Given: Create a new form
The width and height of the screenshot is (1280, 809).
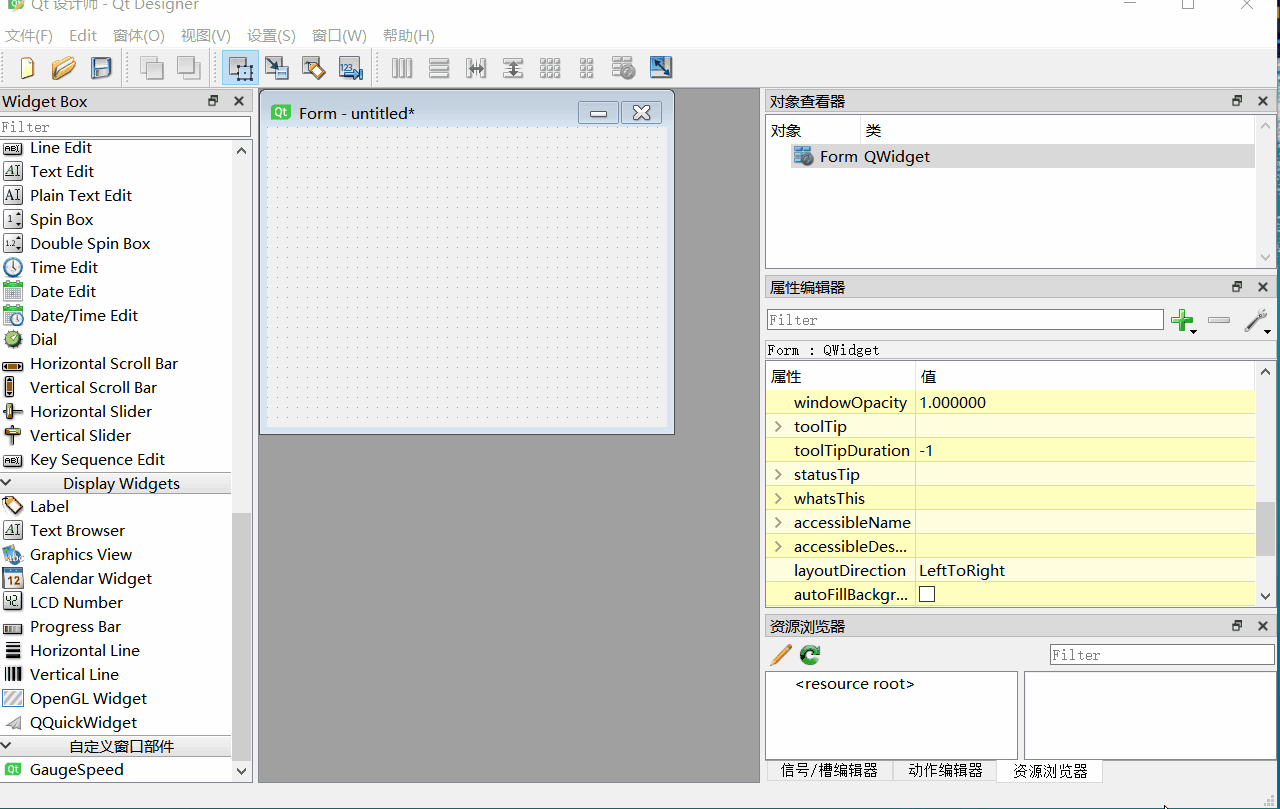Looking at the screenshot, I should pyautogui.click(x=26, y=68).
